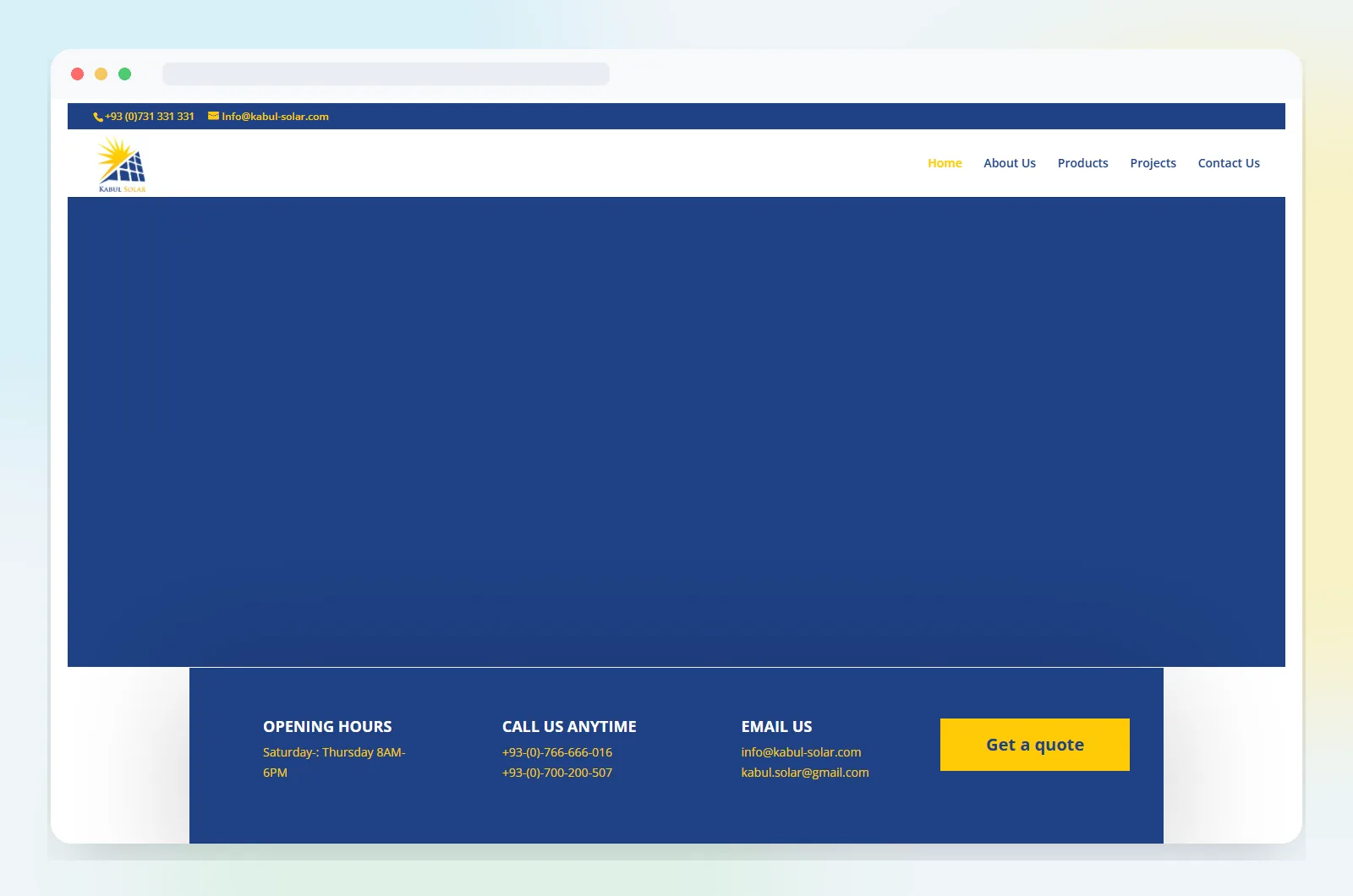Click the Get a quote button
Image resolution: width=1353 pixels, height=896 pixels.
coord(1035,745)
